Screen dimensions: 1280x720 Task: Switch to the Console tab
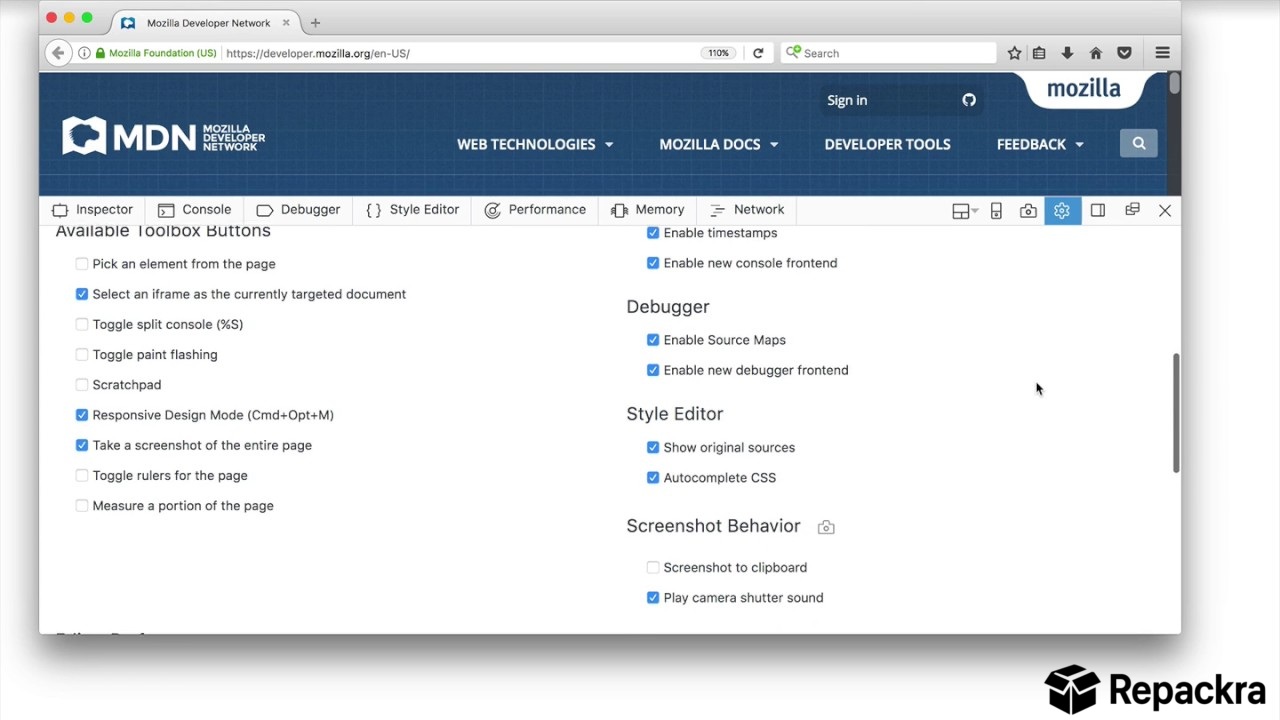pyautogui.click(x=195, y=210)
